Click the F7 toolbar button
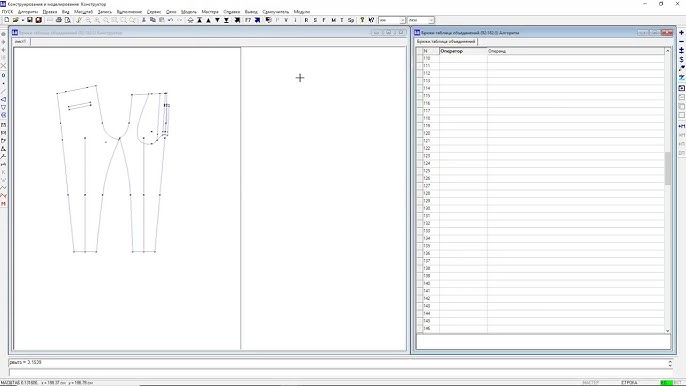The width and height of the screenshot is (686, 386). (x=248, y=20)
